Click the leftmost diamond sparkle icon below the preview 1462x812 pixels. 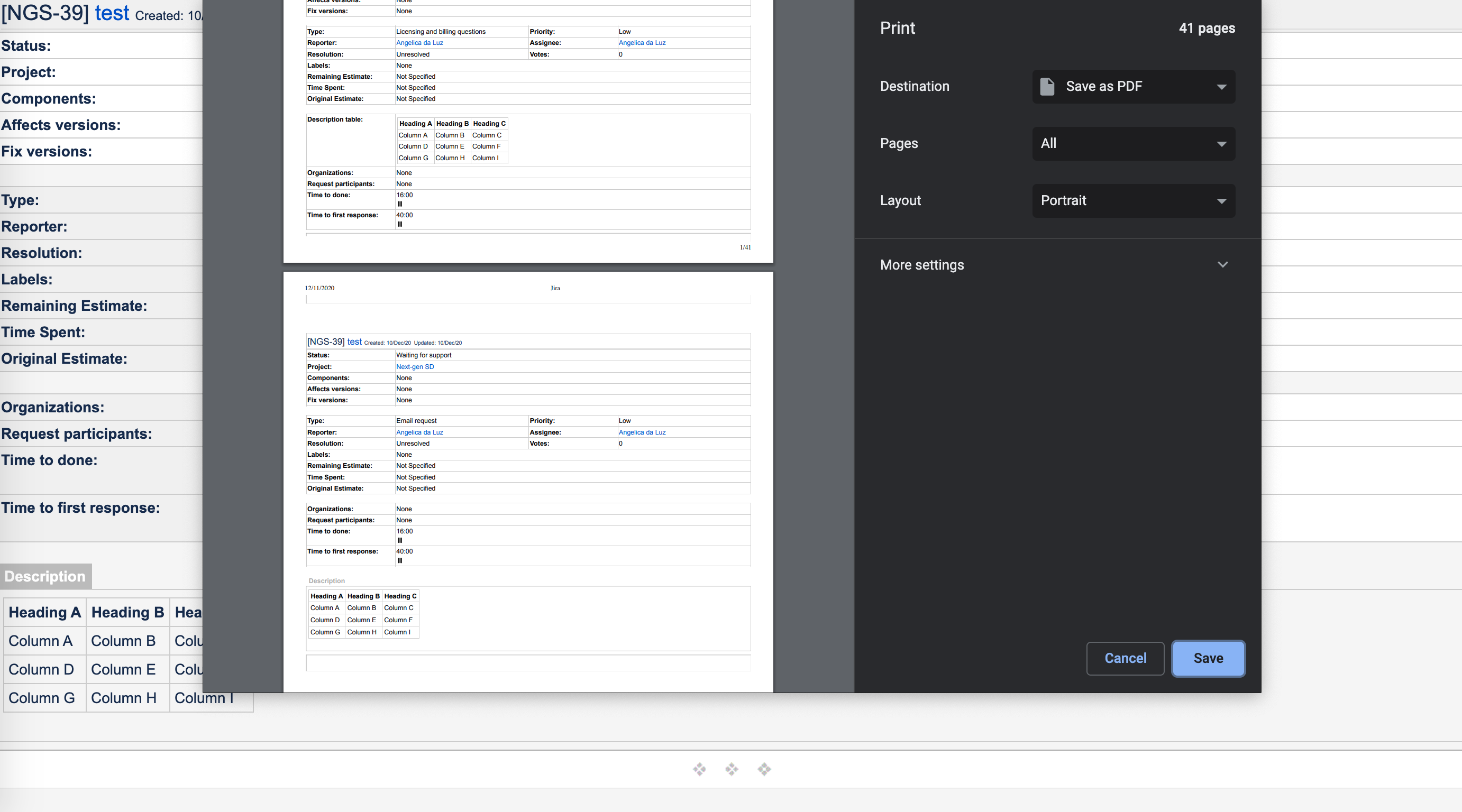pyautogui.click(x=699, y=770)
